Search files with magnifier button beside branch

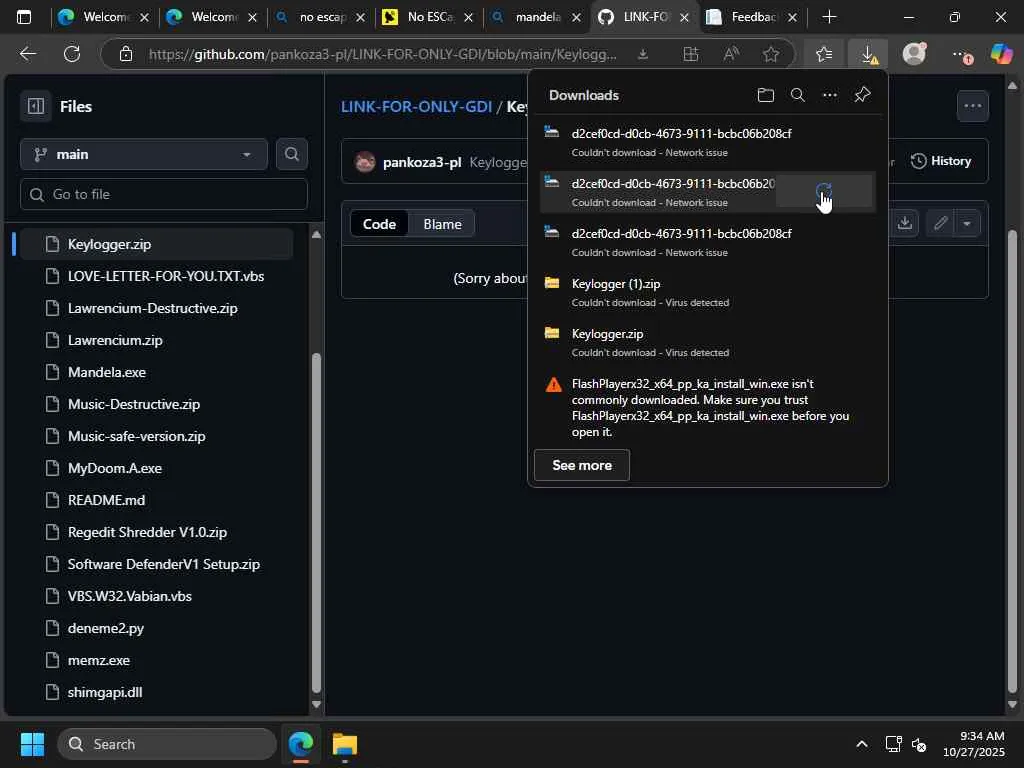click(x=291, y=154)
